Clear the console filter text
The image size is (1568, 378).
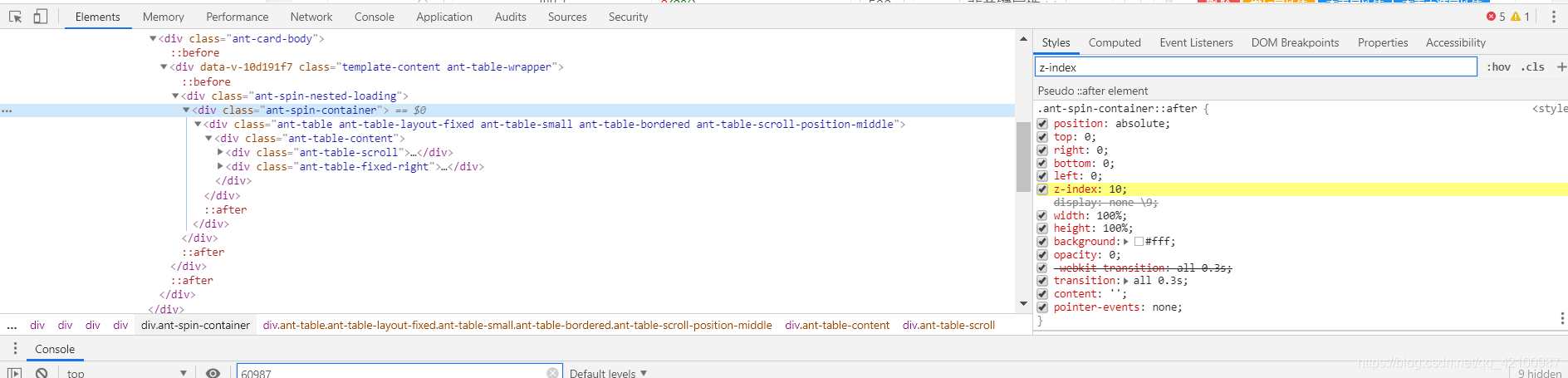click(x=552, y=373)
